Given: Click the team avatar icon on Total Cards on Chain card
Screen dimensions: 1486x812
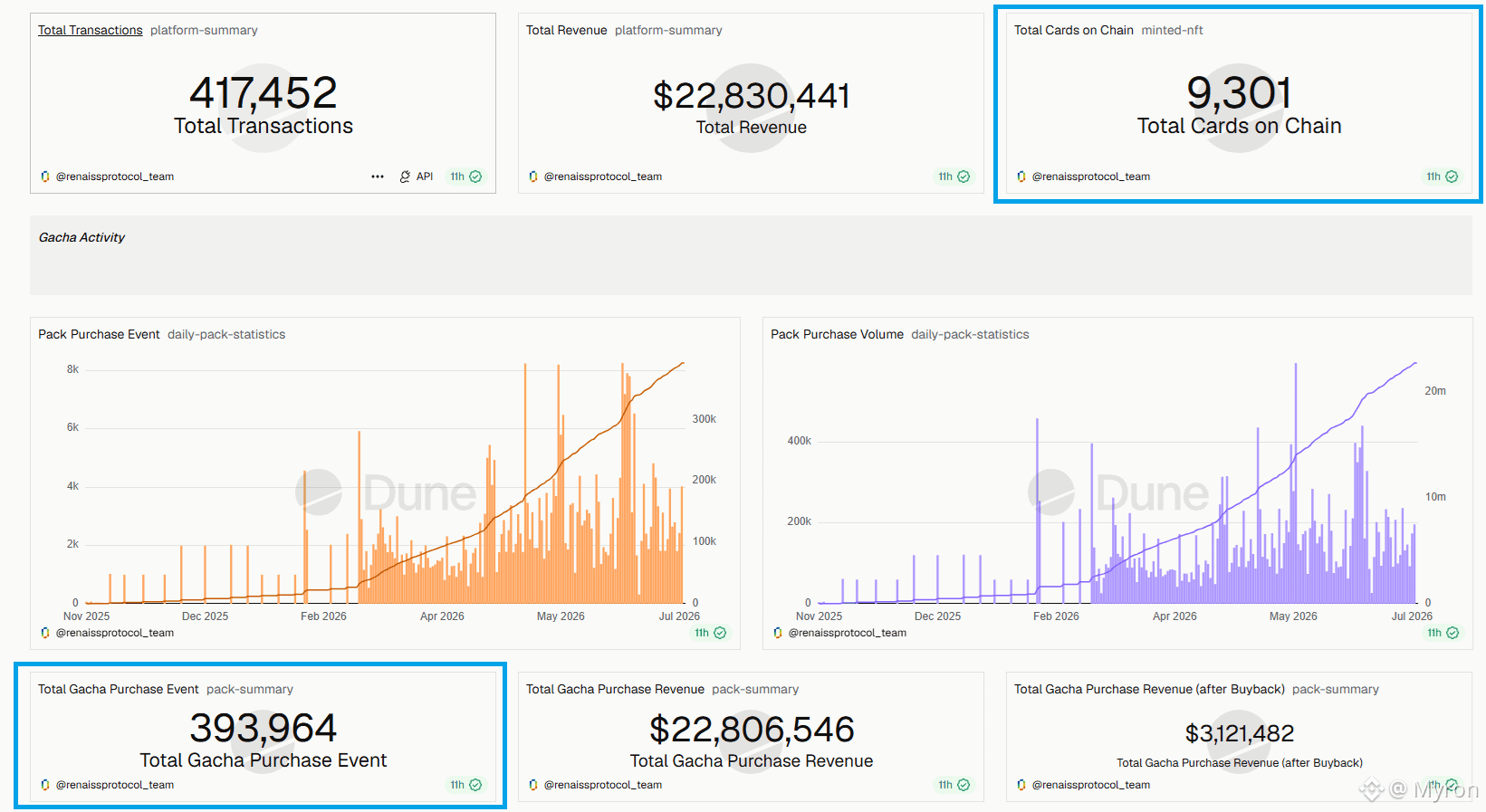Looking at the screenshot, I should [1021, 177].
